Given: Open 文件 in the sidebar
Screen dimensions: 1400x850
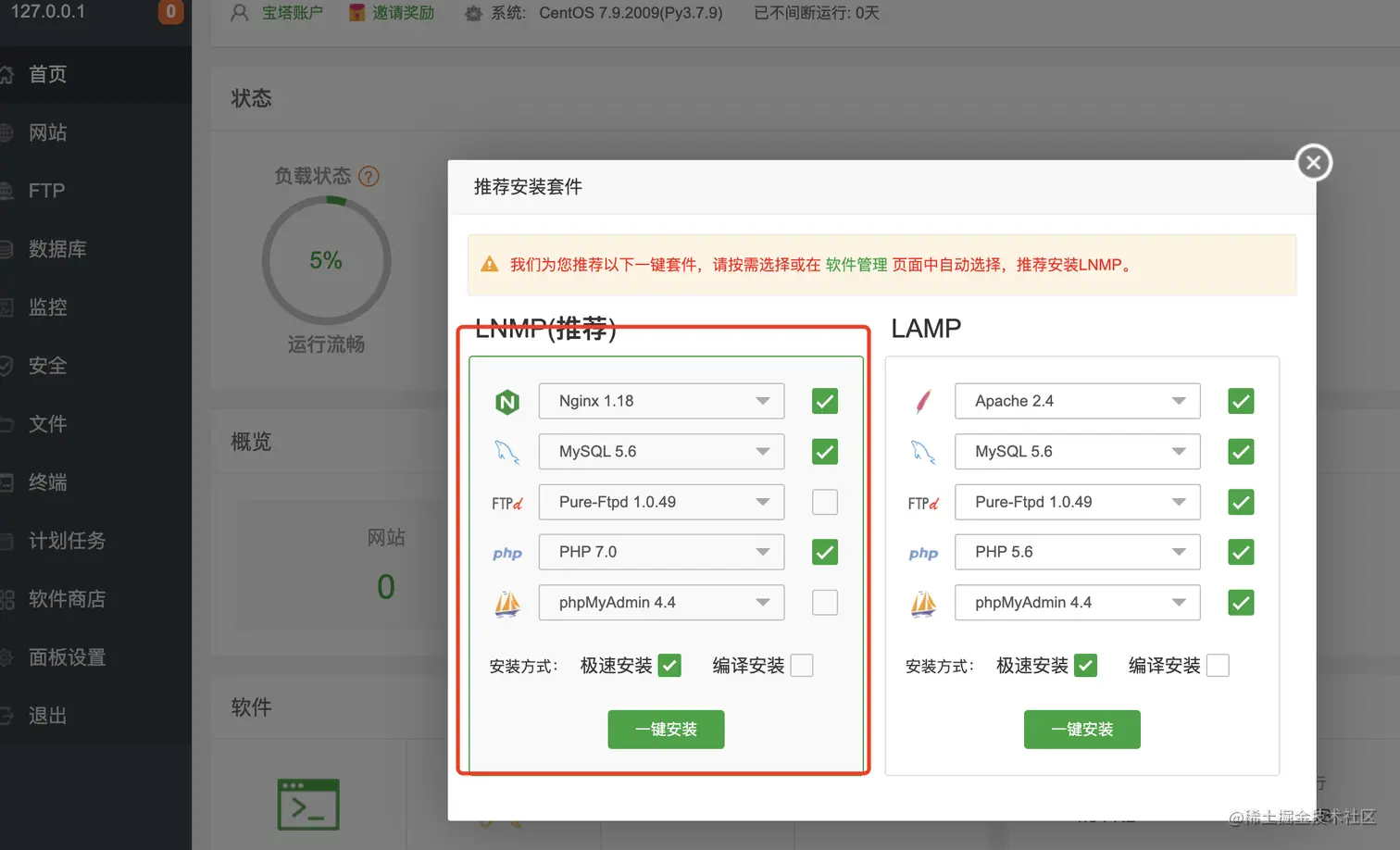Looking at the screenshot, I should (95, 424).
